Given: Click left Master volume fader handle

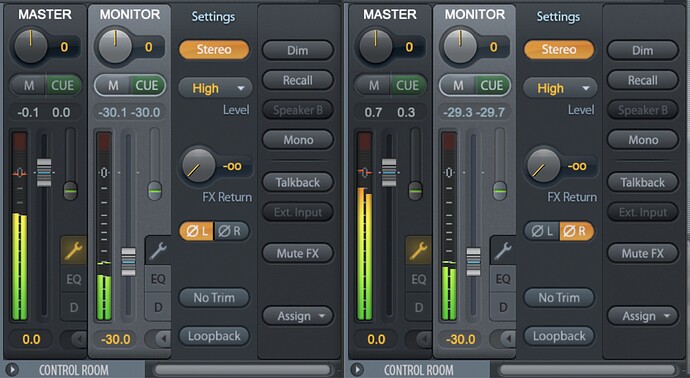Looking at the screenshot, I should pos(44,172).
